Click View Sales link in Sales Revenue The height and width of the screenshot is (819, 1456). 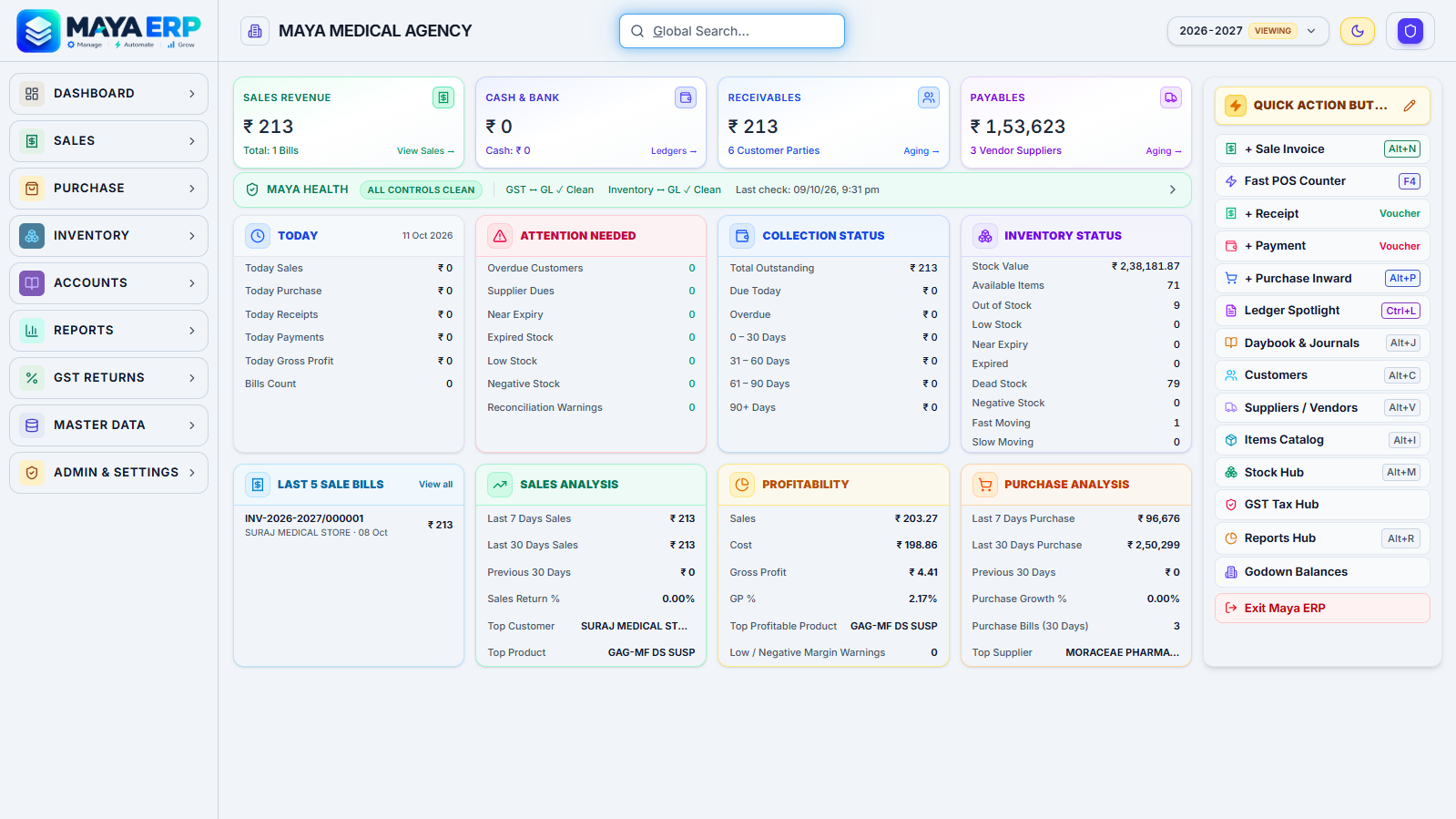425,151
